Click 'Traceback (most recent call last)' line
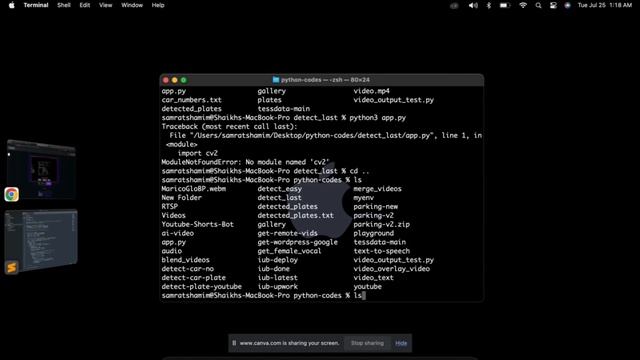This screenshot has height=360, width=640. [x=229, y=127]
